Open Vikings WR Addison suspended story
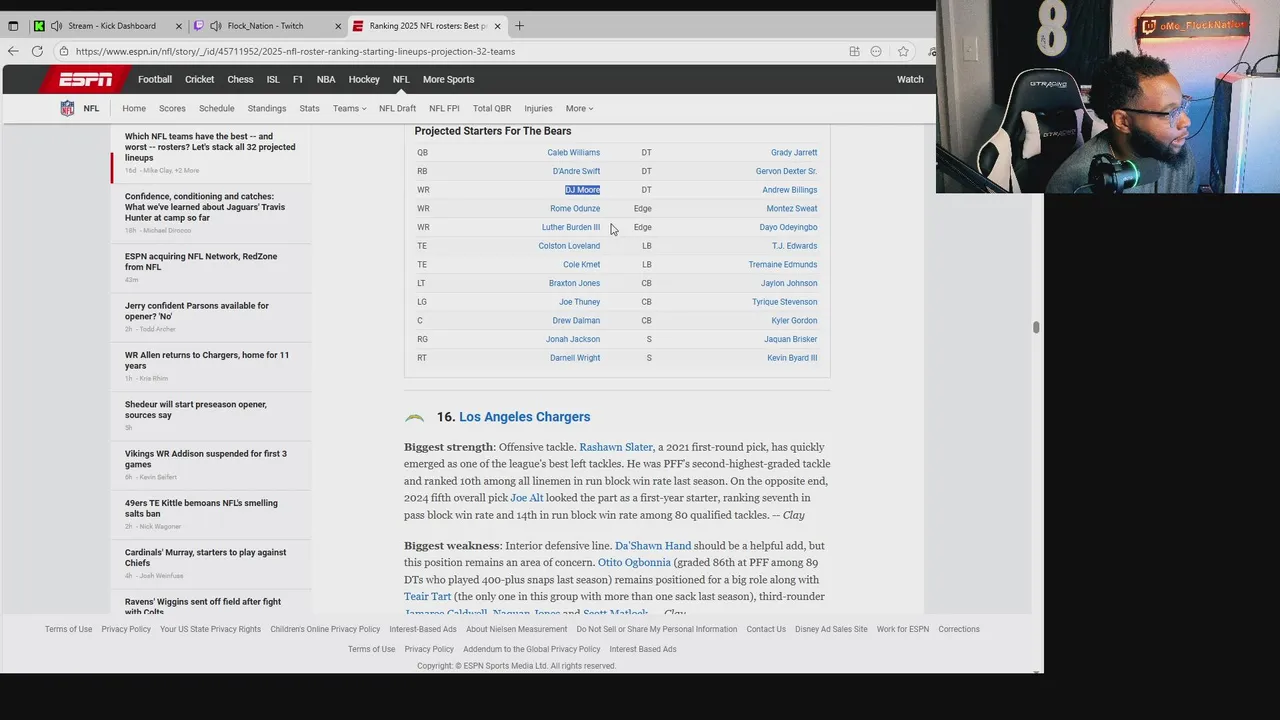The width and height of the screenshot is (1280, 720). (206, 459)
